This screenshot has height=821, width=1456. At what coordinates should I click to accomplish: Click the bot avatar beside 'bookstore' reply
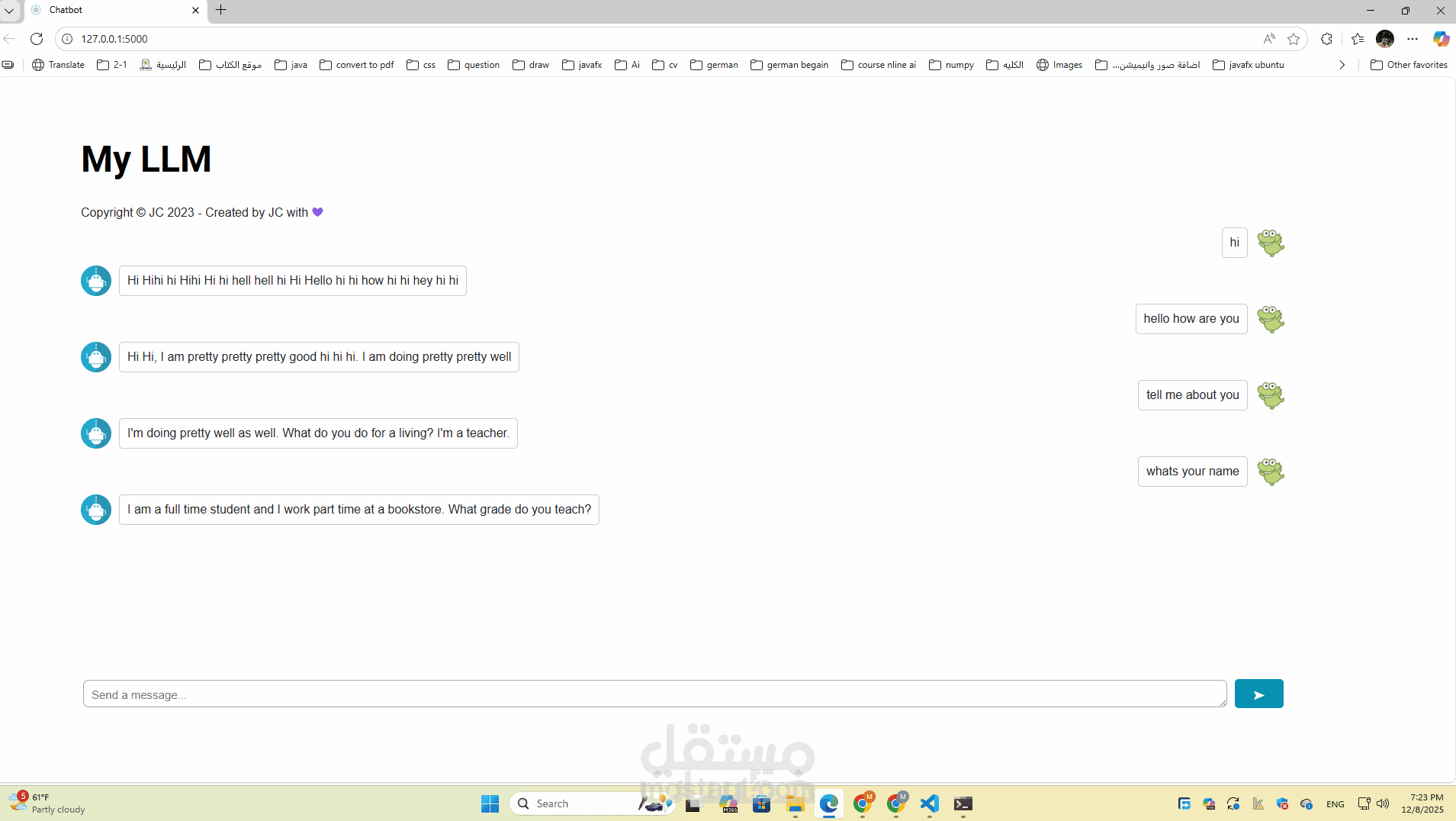pyautogui.click(x=96, y=510)
